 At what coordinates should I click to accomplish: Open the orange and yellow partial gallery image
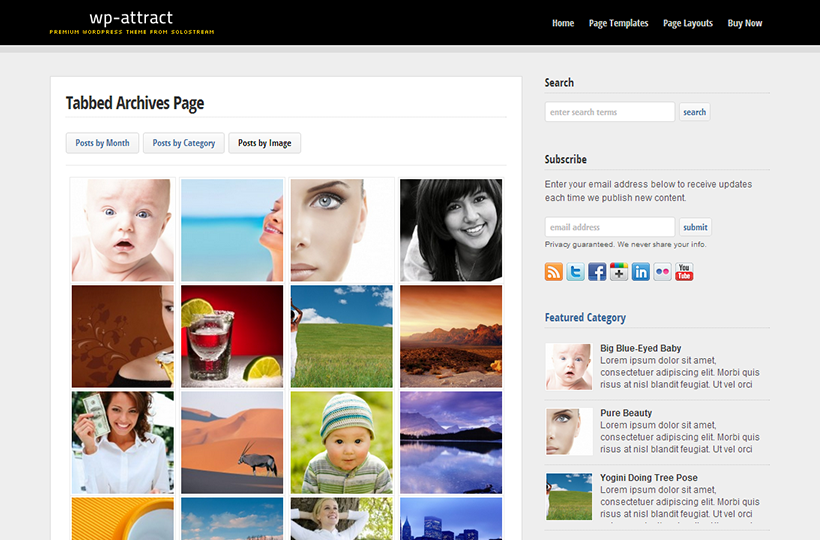[123, 519]
